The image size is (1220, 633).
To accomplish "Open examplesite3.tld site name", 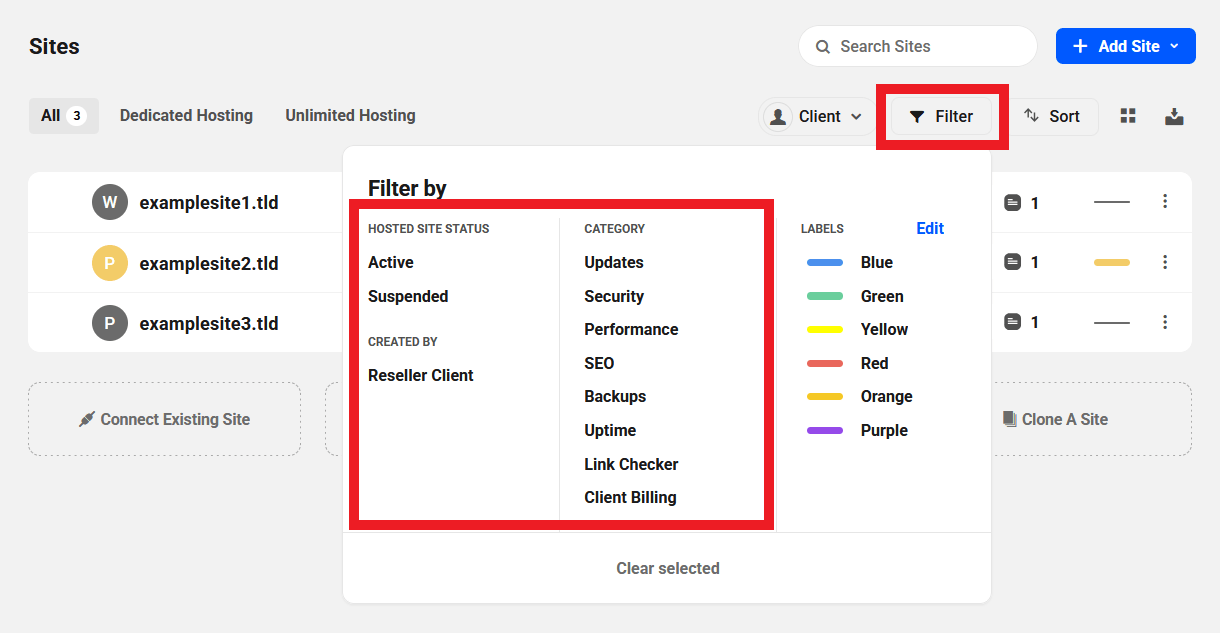I will (209, 323).
